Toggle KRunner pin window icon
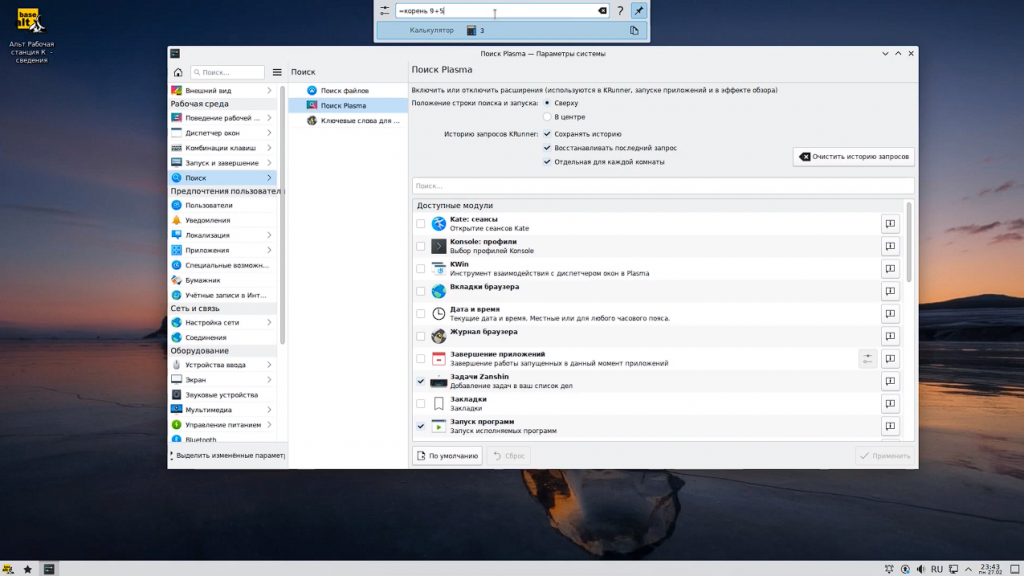This screenshot has width=1024, height=576. (x=639, y=10)
